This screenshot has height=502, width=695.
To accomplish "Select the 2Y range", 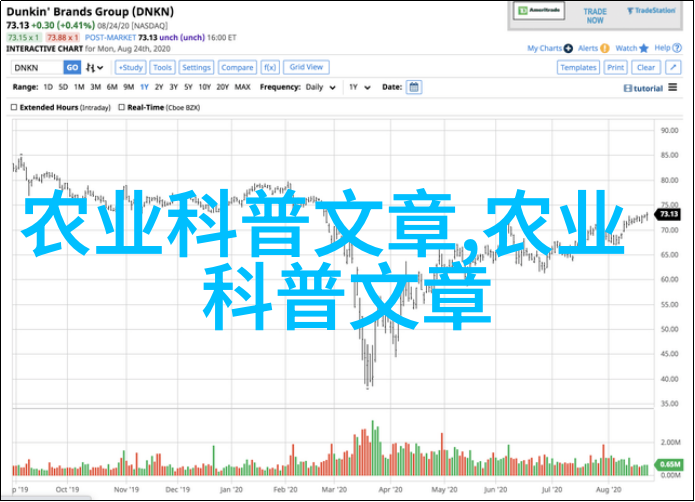I will (159, 87).
